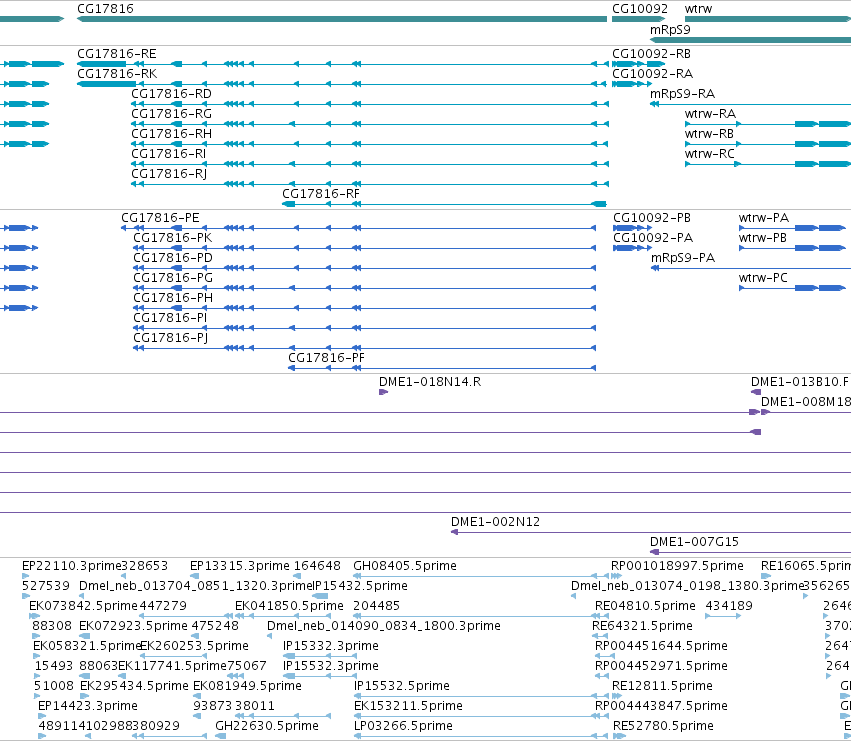Select protein CG17816-PH label
851x741 pixels.
pyautogui.click(x=173, y=298)
